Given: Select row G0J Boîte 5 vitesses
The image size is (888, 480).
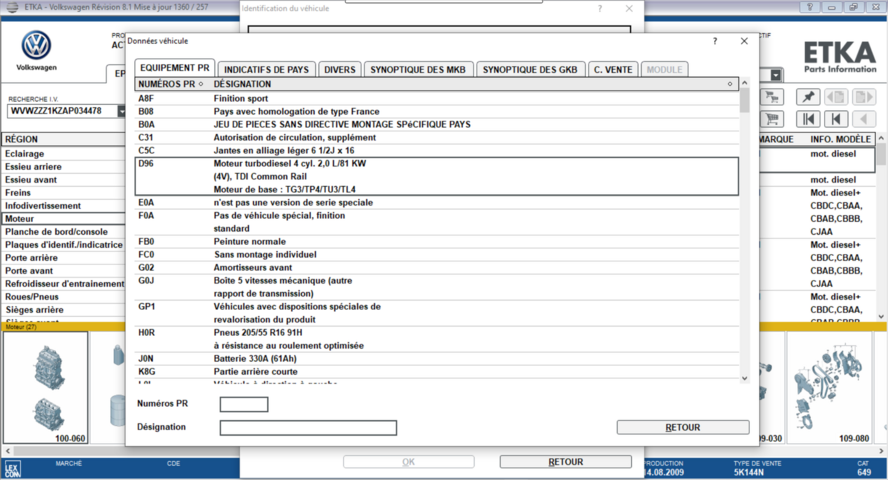Looking at the screenshot, I should pyautogui.click(x=437, y=287).
